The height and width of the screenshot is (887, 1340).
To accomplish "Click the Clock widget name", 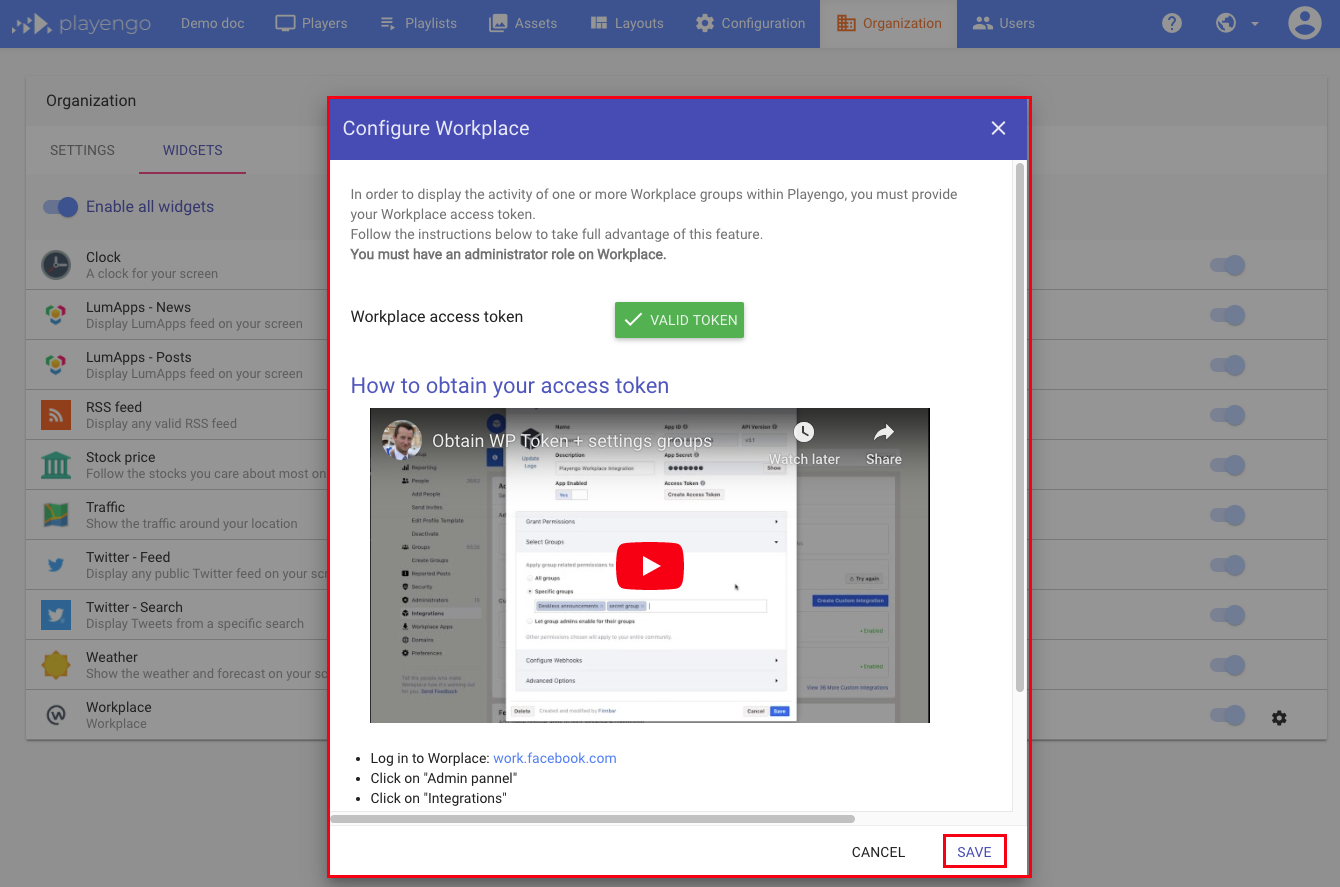I will [x=103, y=257].
